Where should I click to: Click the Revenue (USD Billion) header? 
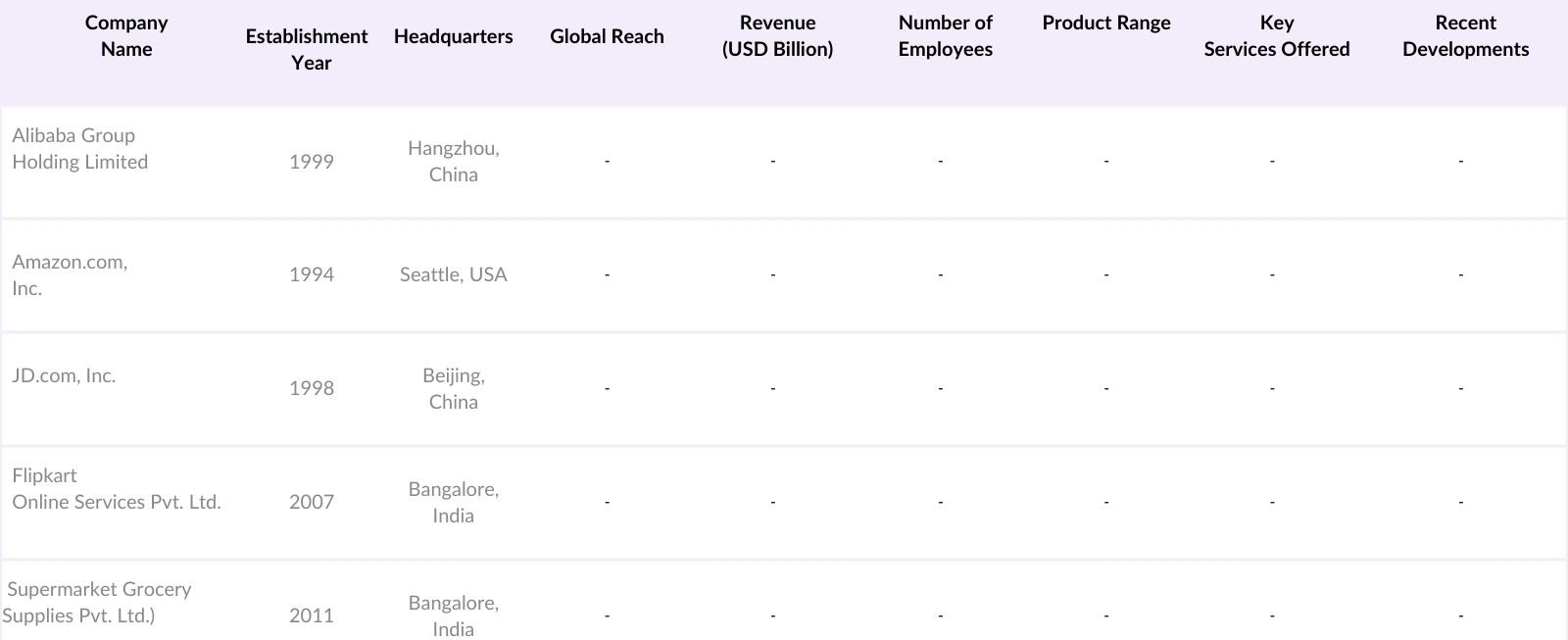pos(777,36)
